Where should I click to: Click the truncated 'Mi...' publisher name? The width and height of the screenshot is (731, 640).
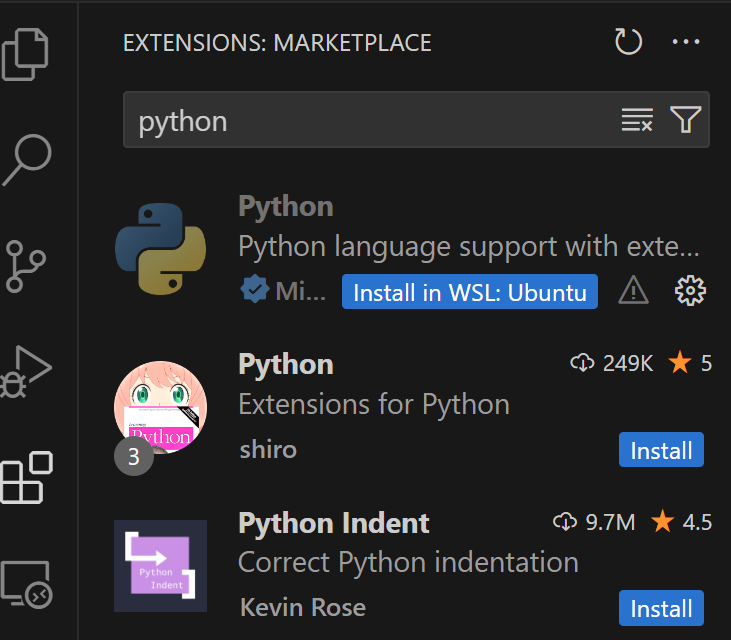[301, 292]
